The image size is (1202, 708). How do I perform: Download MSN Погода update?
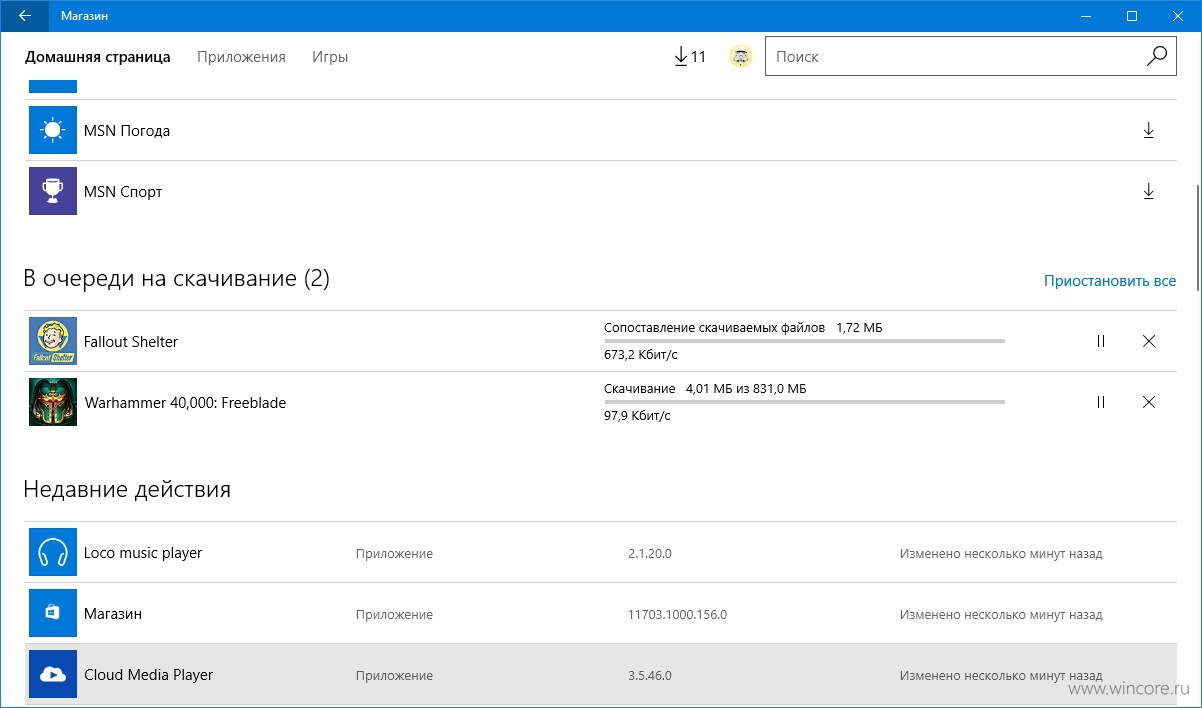[1148, 130]
